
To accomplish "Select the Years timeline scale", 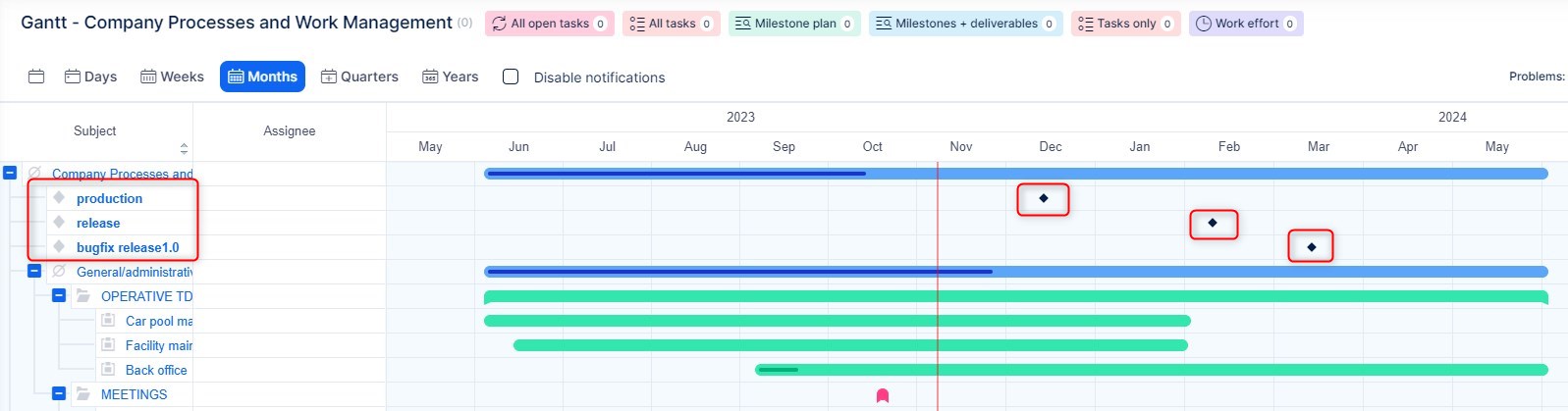I will [450, 77].
